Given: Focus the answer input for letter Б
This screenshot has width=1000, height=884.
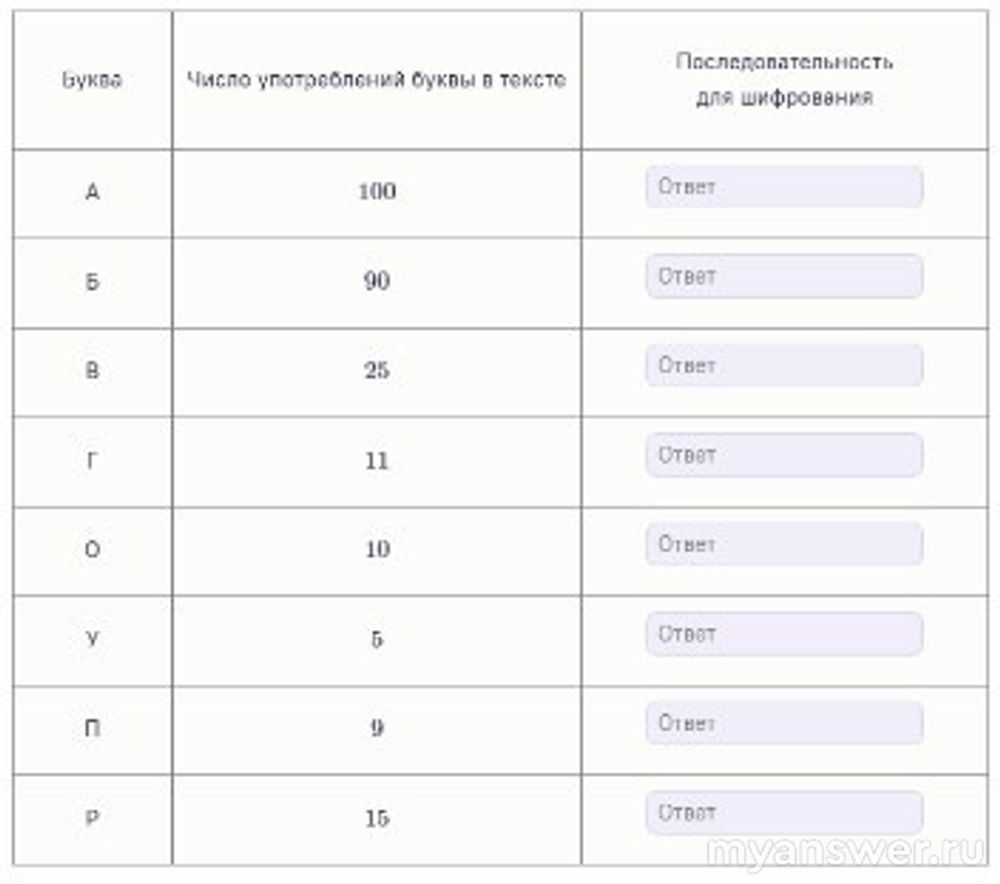Looking at the screenshot, I should (x=783, y=276).
